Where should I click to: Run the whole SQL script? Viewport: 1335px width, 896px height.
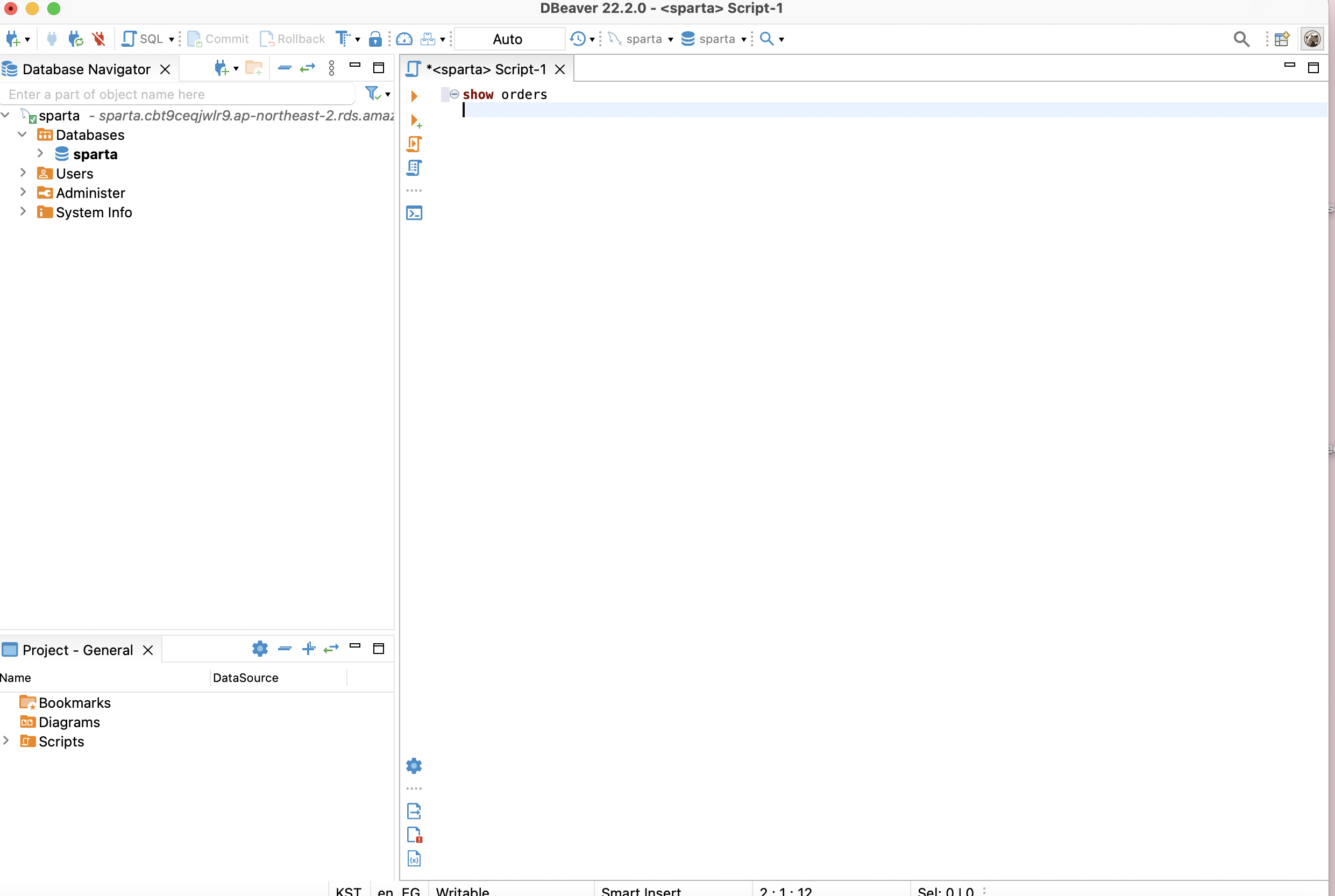[x=414, y=144]
